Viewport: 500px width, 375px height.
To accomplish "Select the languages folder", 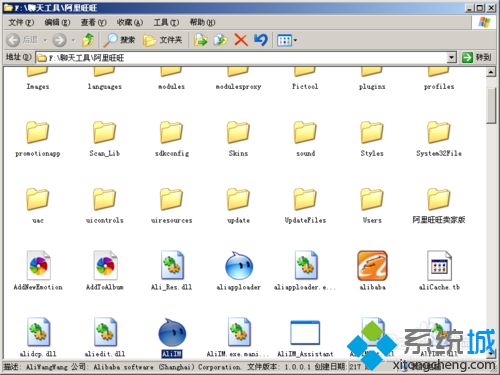I will [x=104, y=79].
